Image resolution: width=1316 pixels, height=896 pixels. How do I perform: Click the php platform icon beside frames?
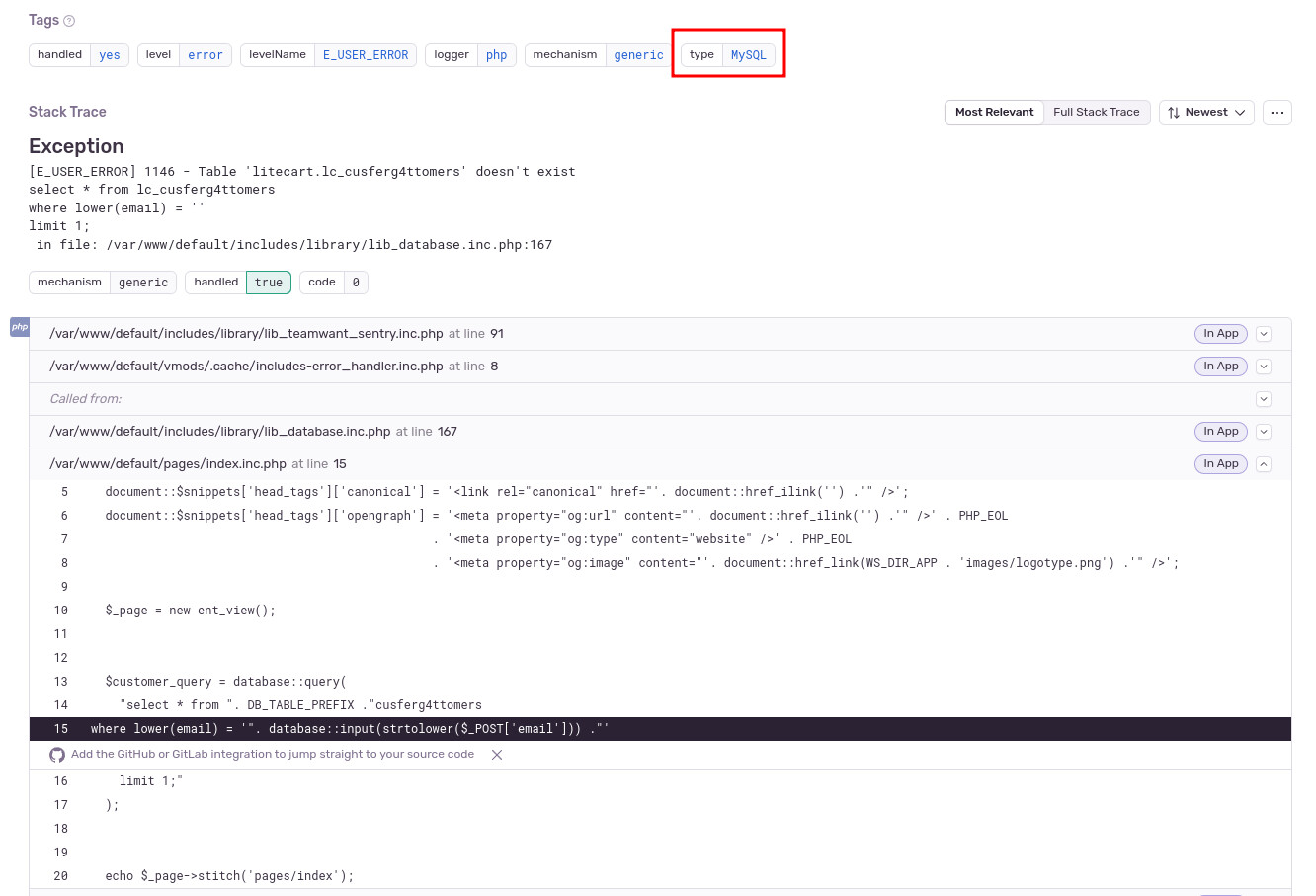pyautogui.click(x=20, y=327)
